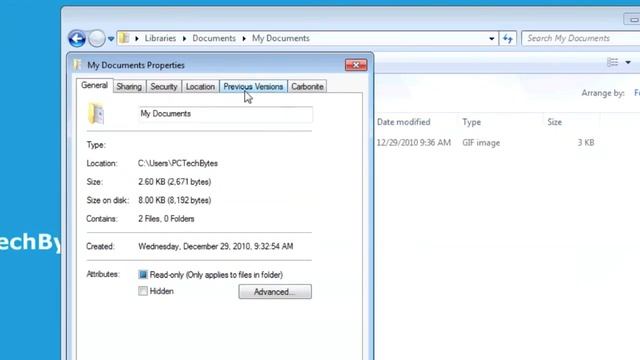Open the Security tab
The width and height of the screenshot is (640, 360).
[x=164, y=87]
